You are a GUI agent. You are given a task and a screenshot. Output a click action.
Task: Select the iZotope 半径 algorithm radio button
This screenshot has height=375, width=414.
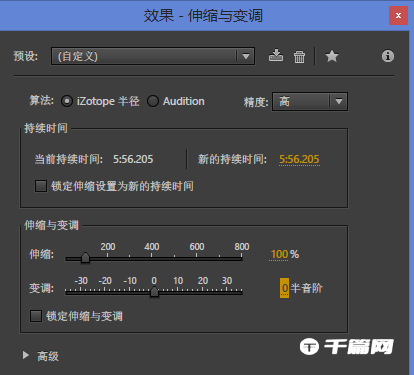pyautogui.click(x=67, y=101)
